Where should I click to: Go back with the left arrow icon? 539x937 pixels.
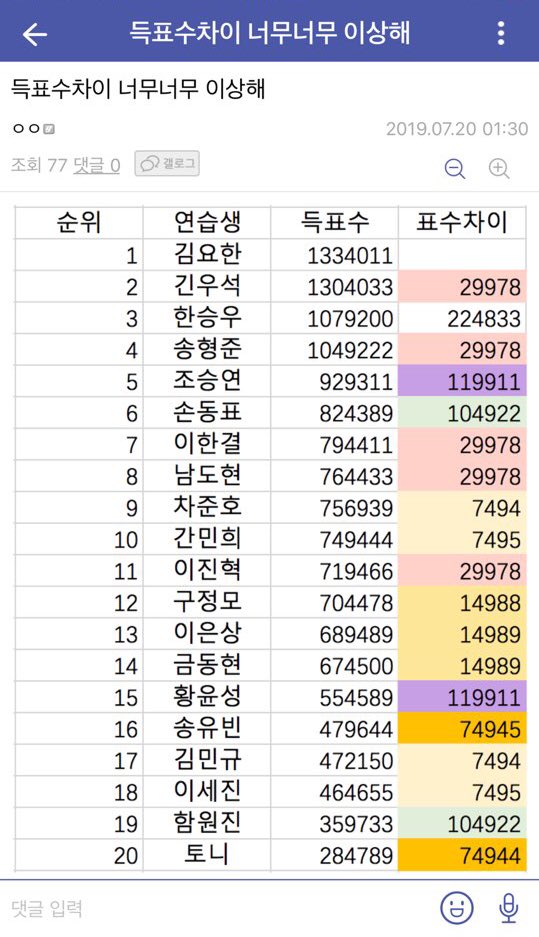pyautogui.click(x=35, y=33)
